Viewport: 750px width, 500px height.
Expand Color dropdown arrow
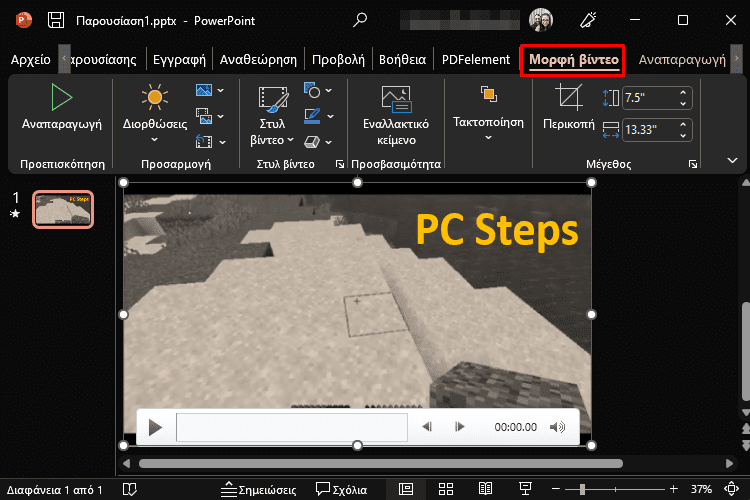221,90
